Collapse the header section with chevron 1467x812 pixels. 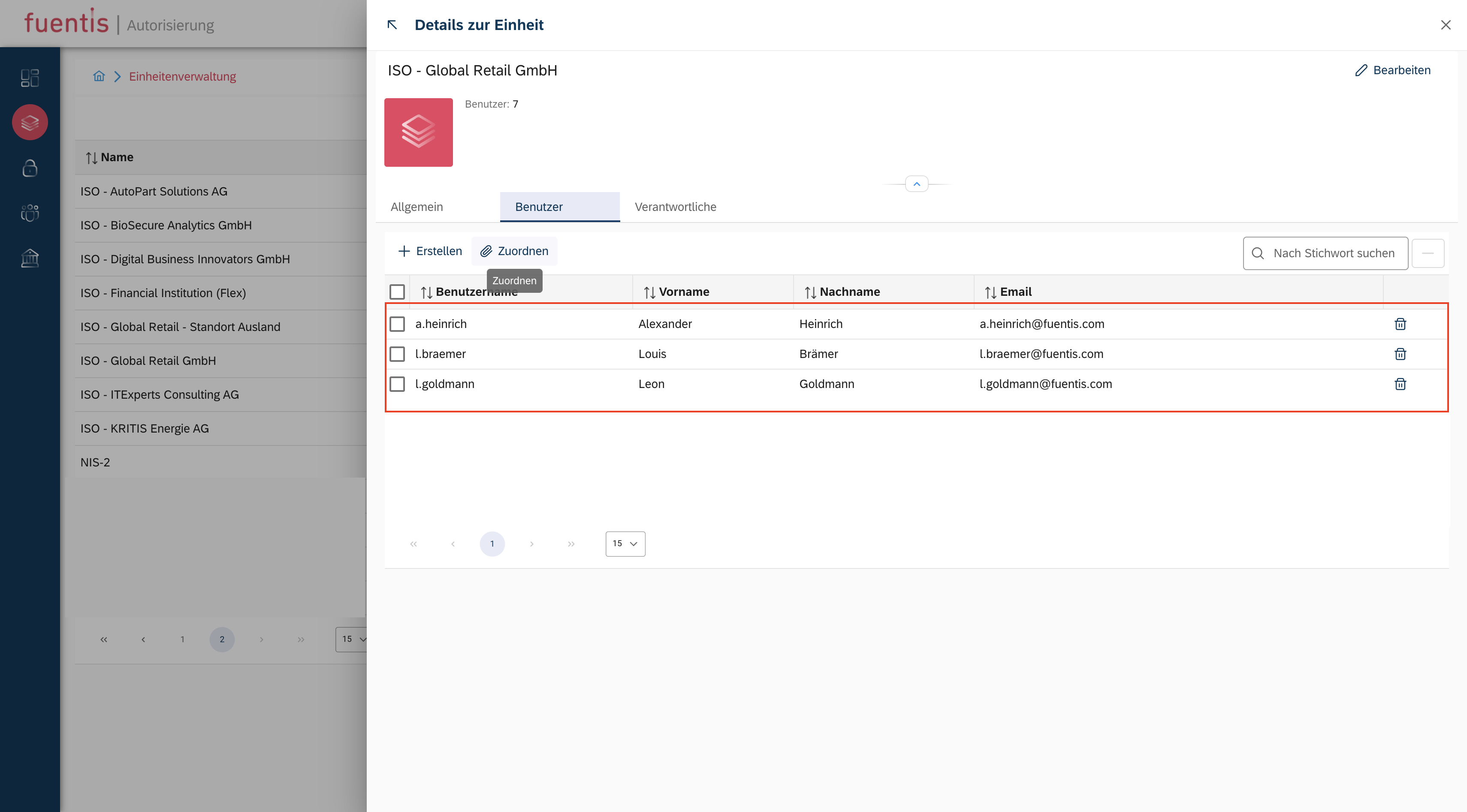[x=916, y=184]
